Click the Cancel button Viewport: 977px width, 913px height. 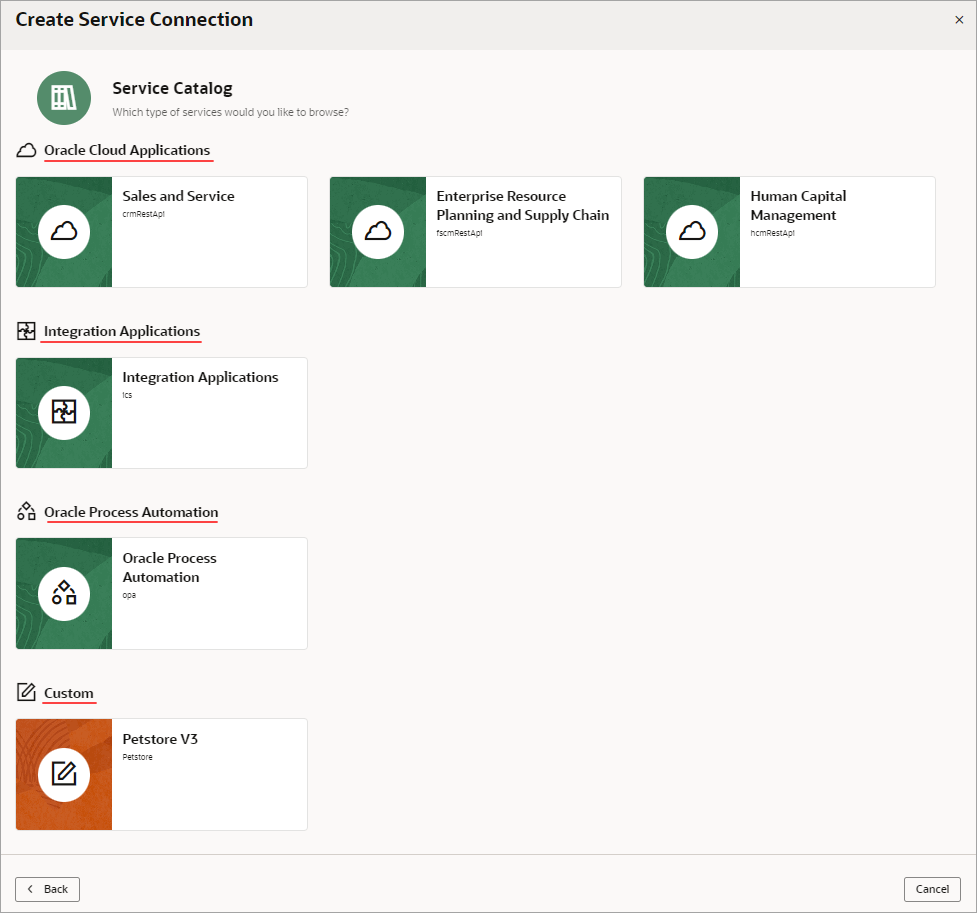(932, 889)
